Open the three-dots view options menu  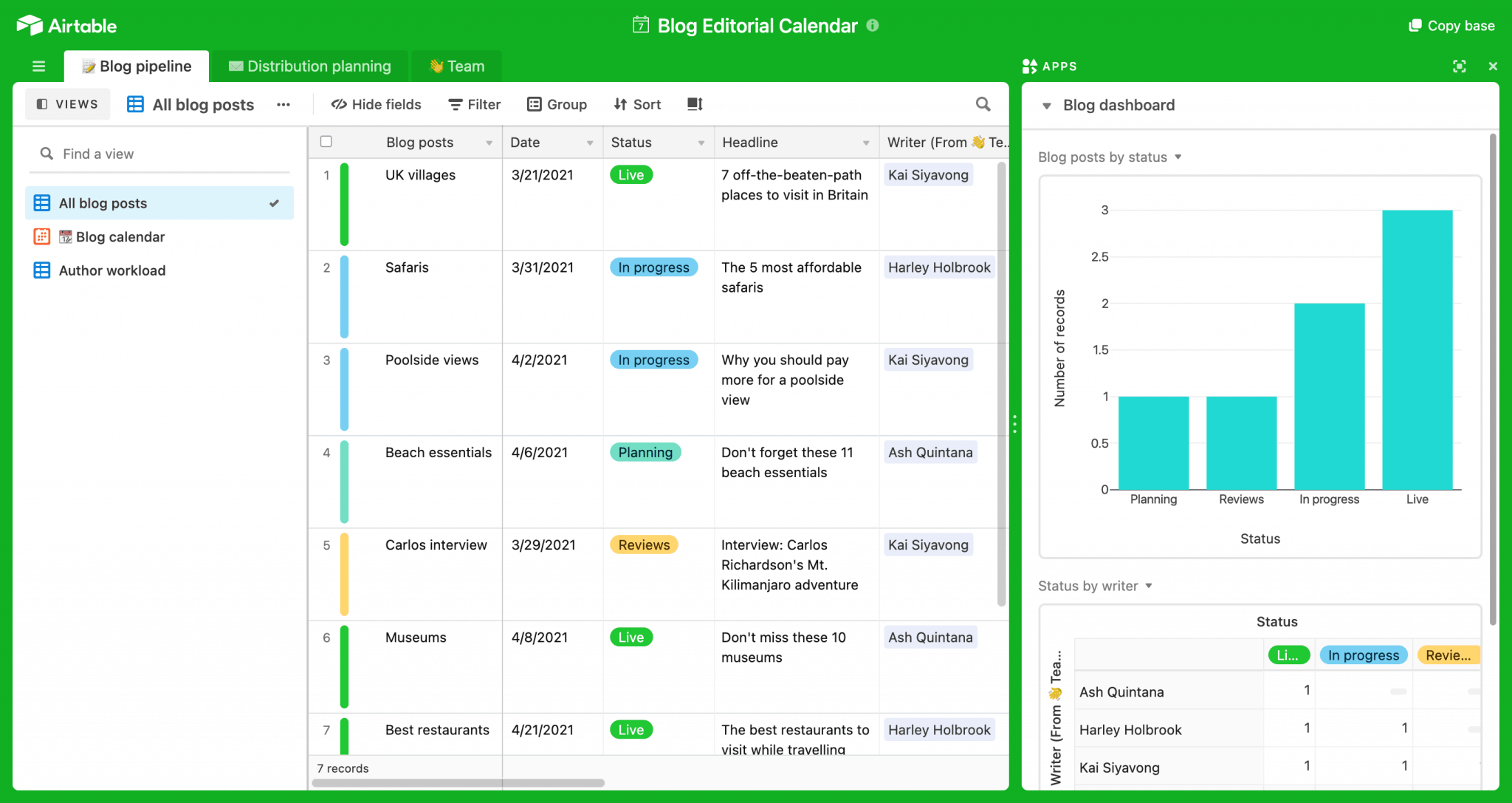(283, 105)
